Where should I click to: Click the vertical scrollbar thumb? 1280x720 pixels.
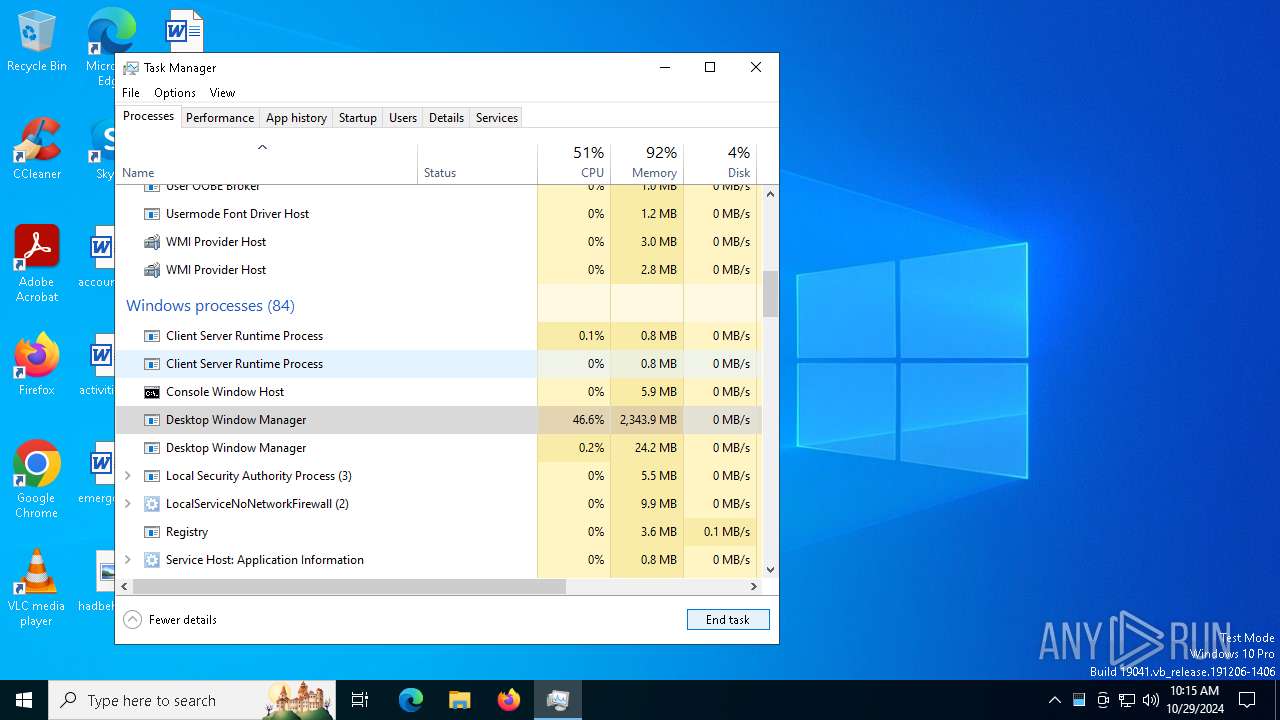pos(770,293)
